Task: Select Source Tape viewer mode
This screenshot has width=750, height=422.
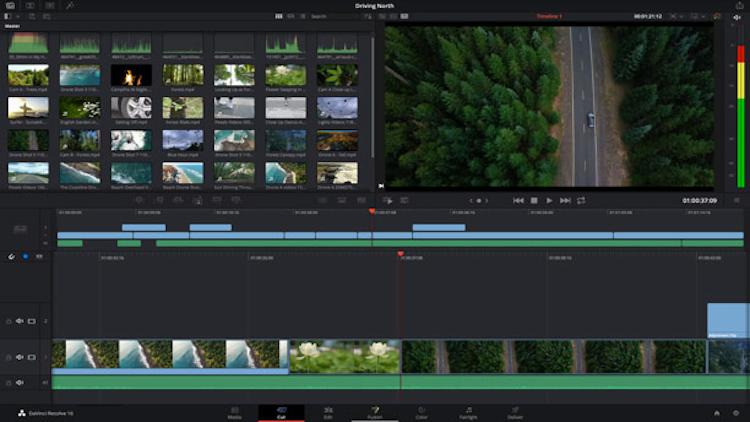Action: tap(393, 16)
